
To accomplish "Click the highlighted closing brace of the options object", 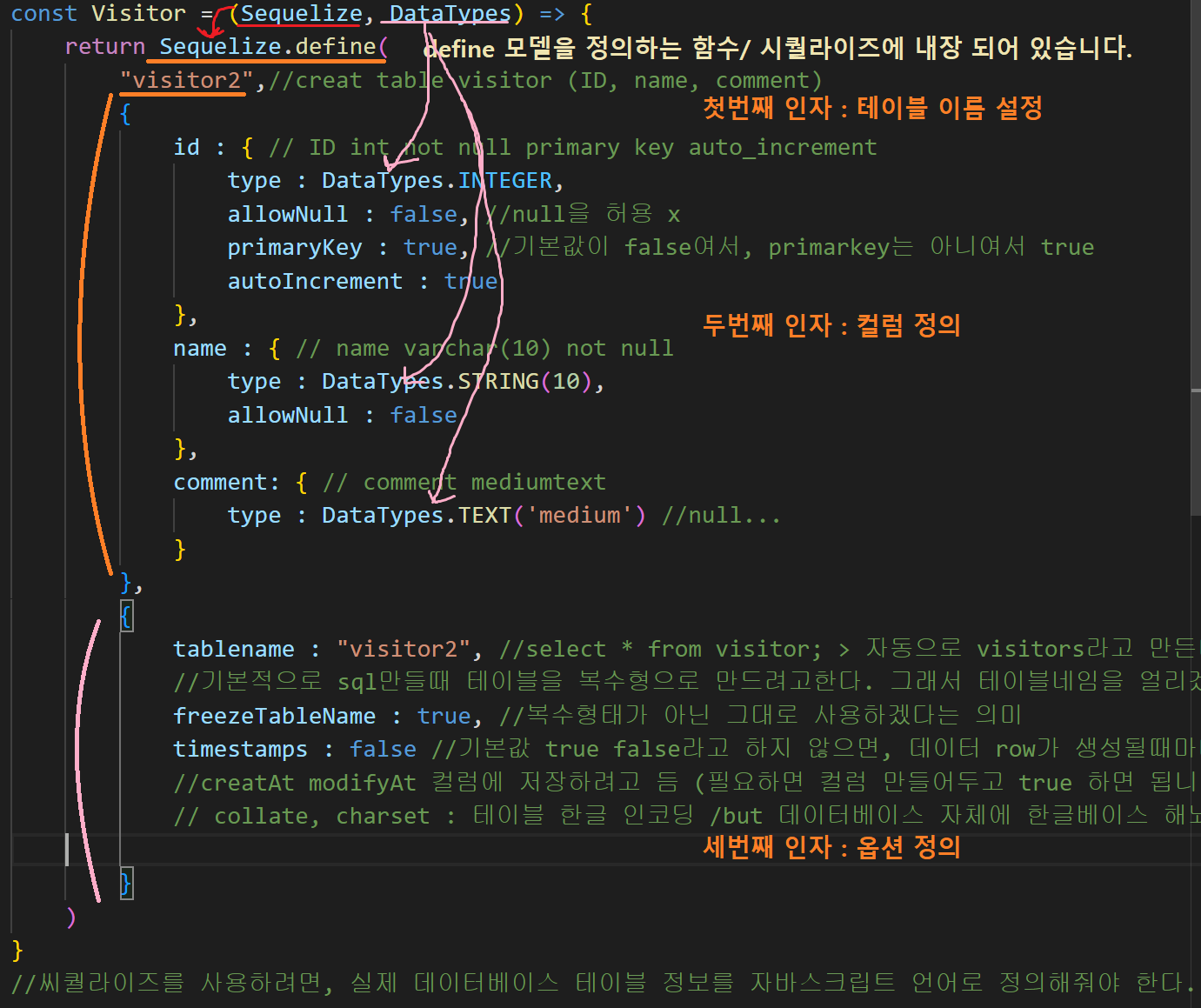I will click(126, 883).
